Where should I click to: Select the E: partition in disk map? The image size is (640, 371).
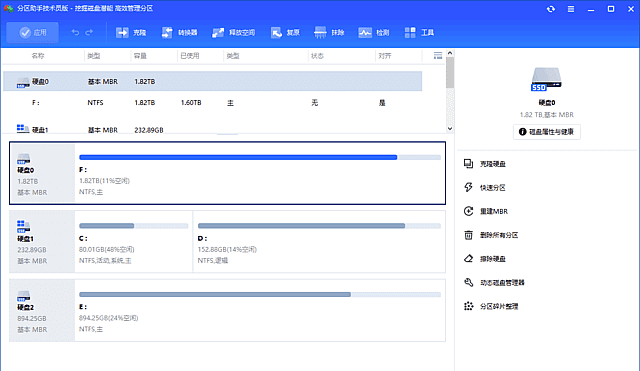[x=260, y=310]
